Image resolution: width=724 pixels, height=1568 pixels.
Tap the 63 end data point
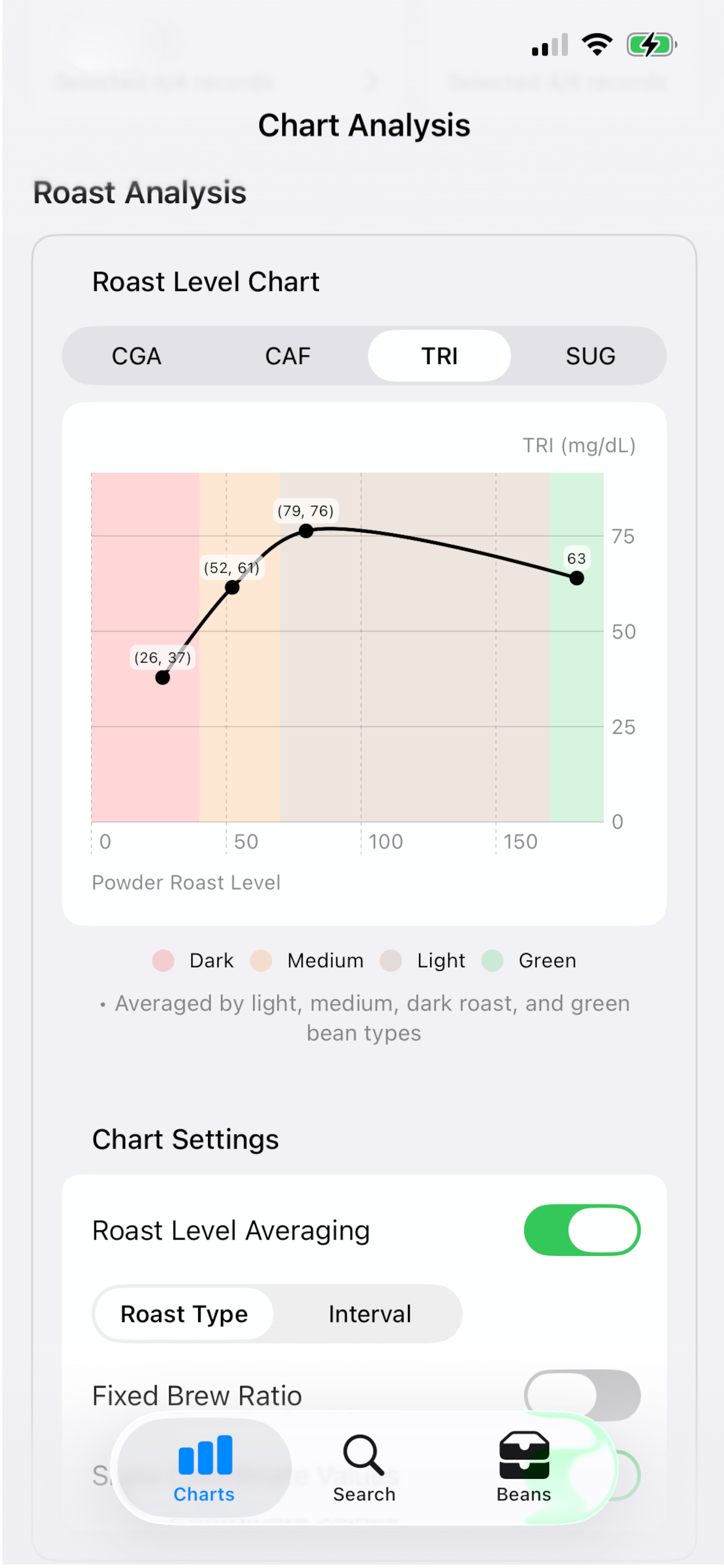tap(577, 577)
